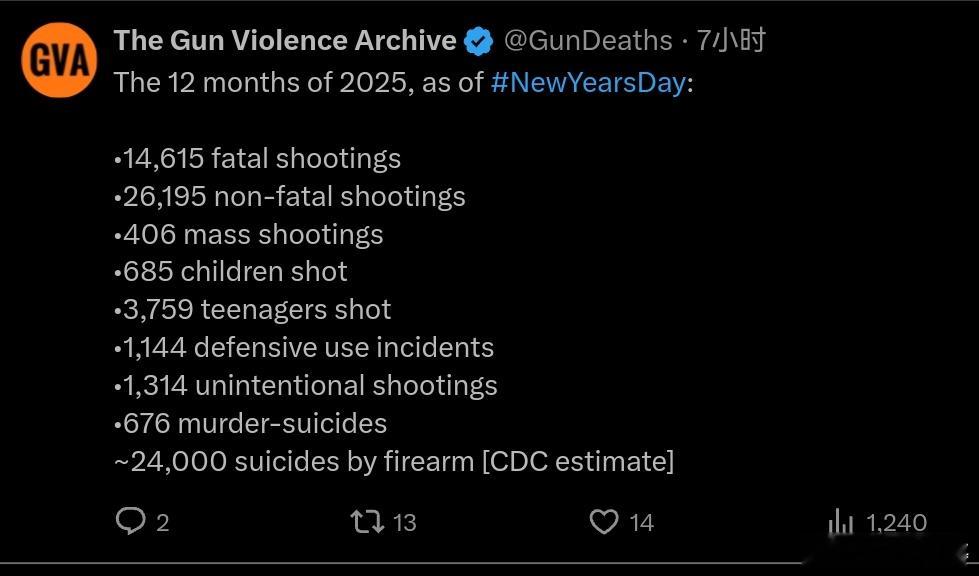Open The Gun Violence Archive profile name
Screen dimensions: 979x576
tap(285, 41)
